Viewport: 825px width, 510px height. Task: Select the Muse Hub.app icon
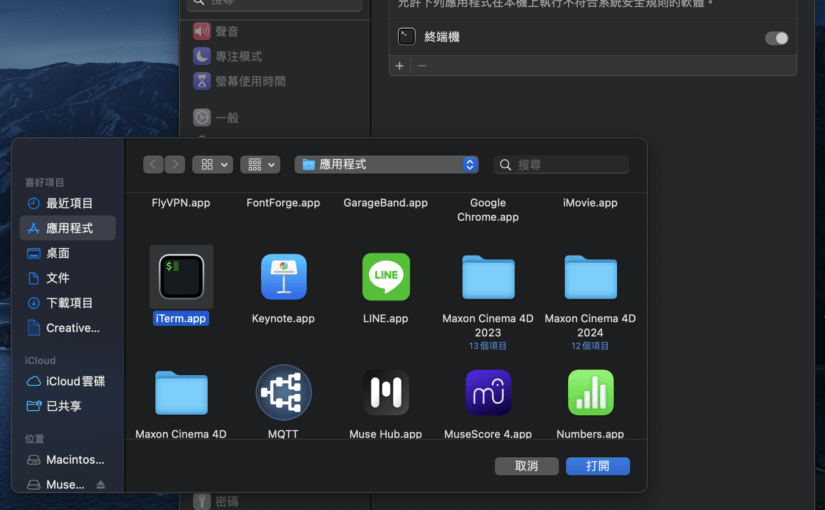385,392
